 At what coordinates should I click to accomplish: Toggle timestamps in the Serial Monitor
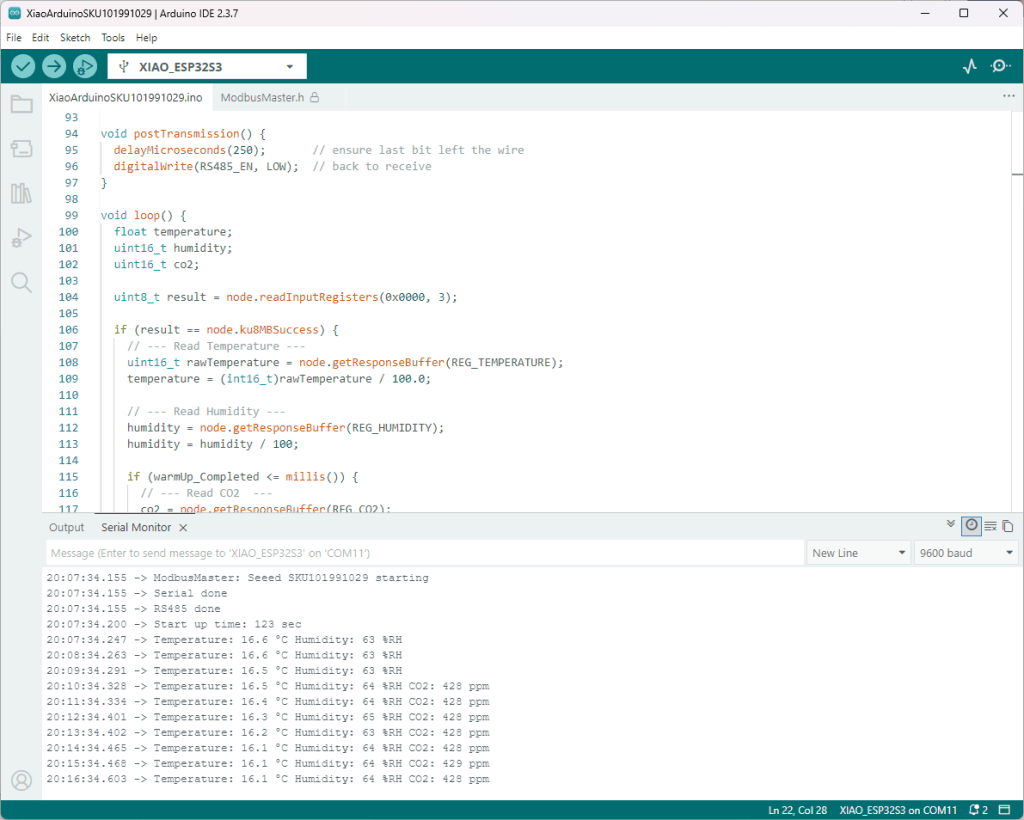tap(971, 526)
